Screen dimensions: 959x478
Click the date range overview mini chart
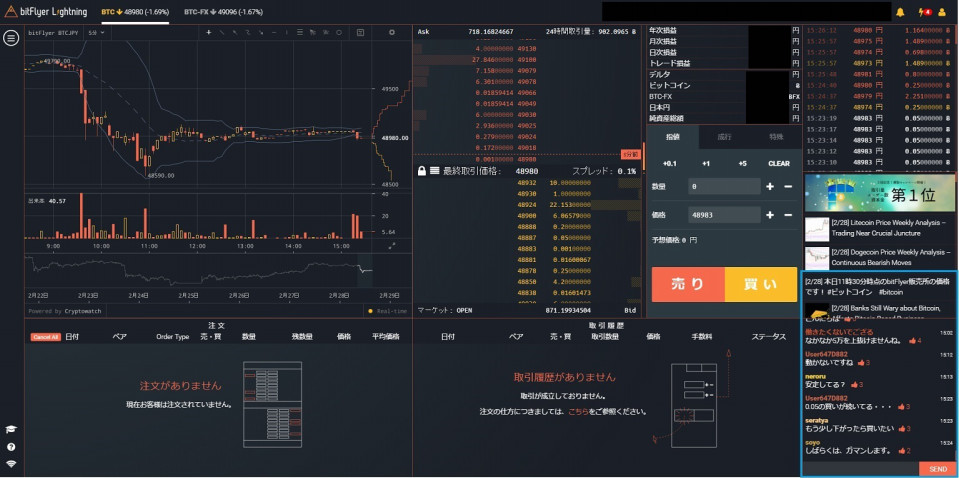(x=199, y=270)
